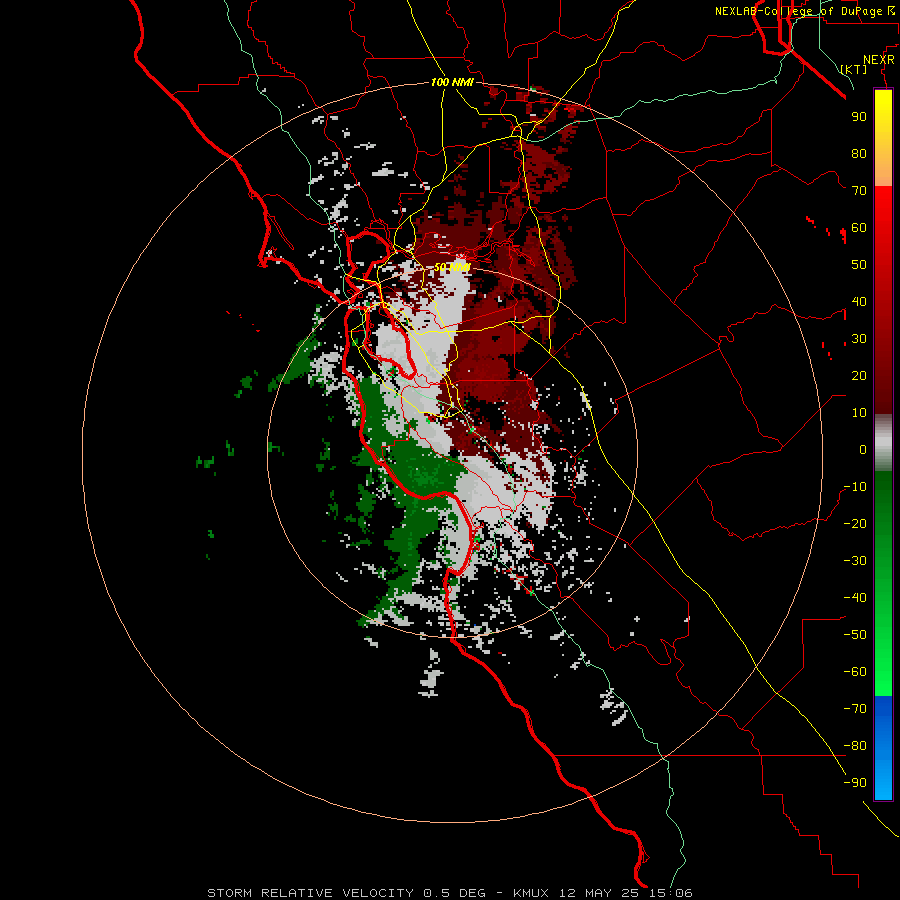The width and height of the screenshot is (900, 900).
Task: Click the "50" scale value
Action: [859, 265]
